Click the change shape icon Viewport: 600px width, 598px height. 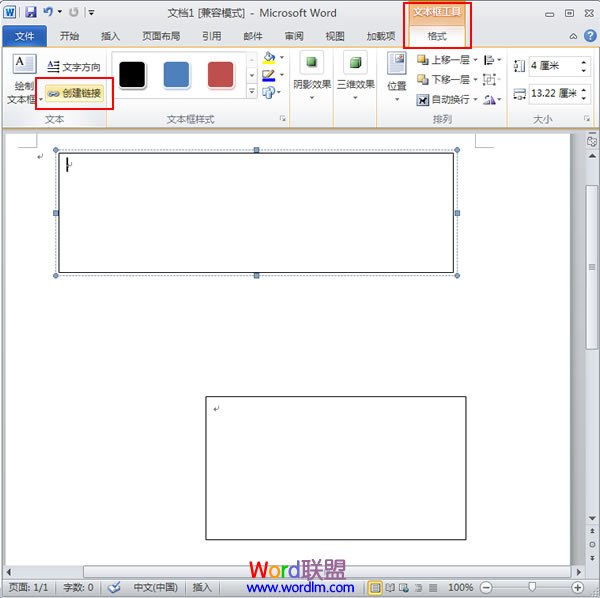(269, 92)
